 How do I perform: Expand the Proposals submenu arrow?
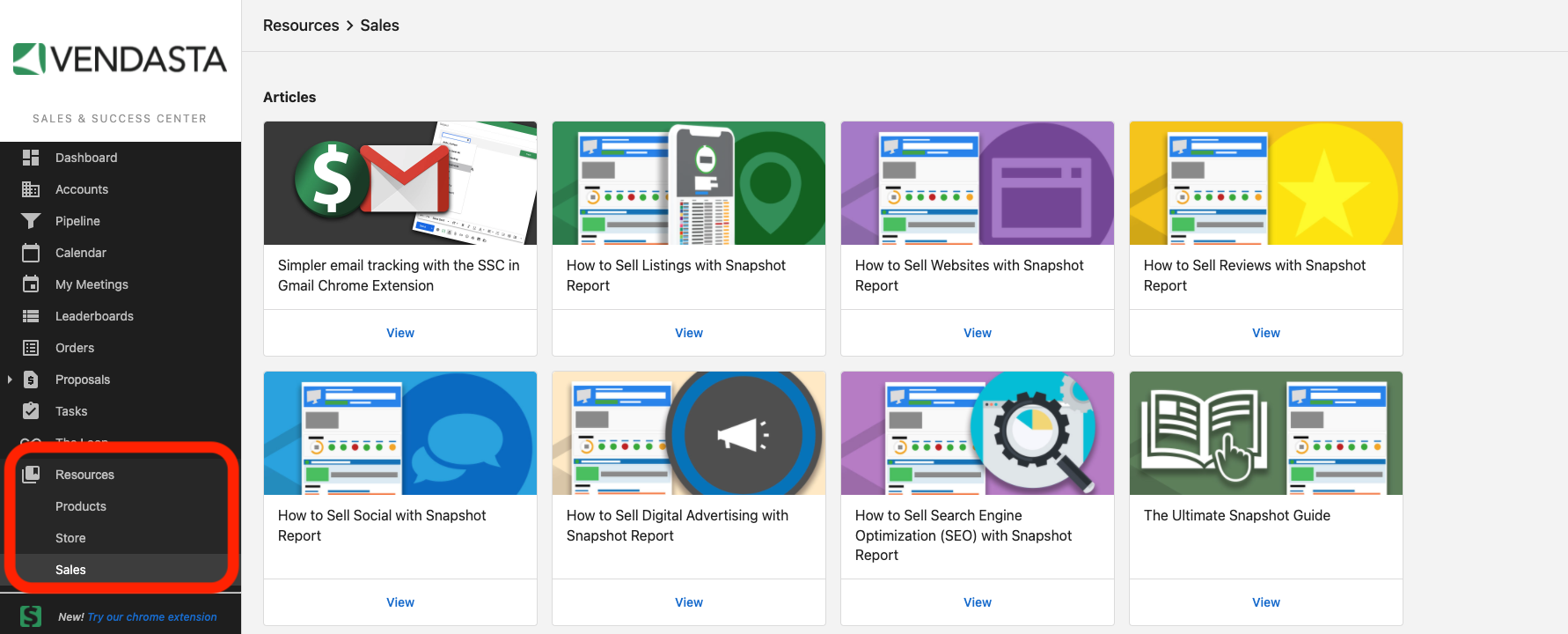(10, 380)
